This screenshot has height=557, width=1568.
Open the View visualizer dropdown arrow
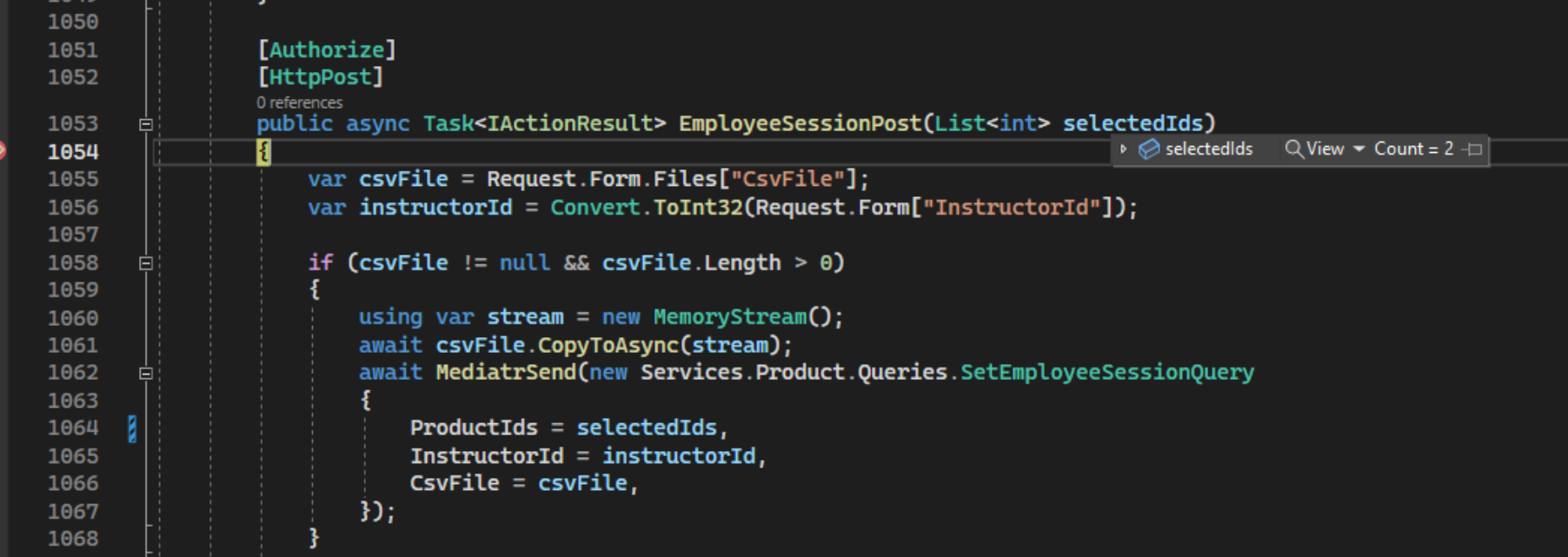click(x=1359, y=149)
